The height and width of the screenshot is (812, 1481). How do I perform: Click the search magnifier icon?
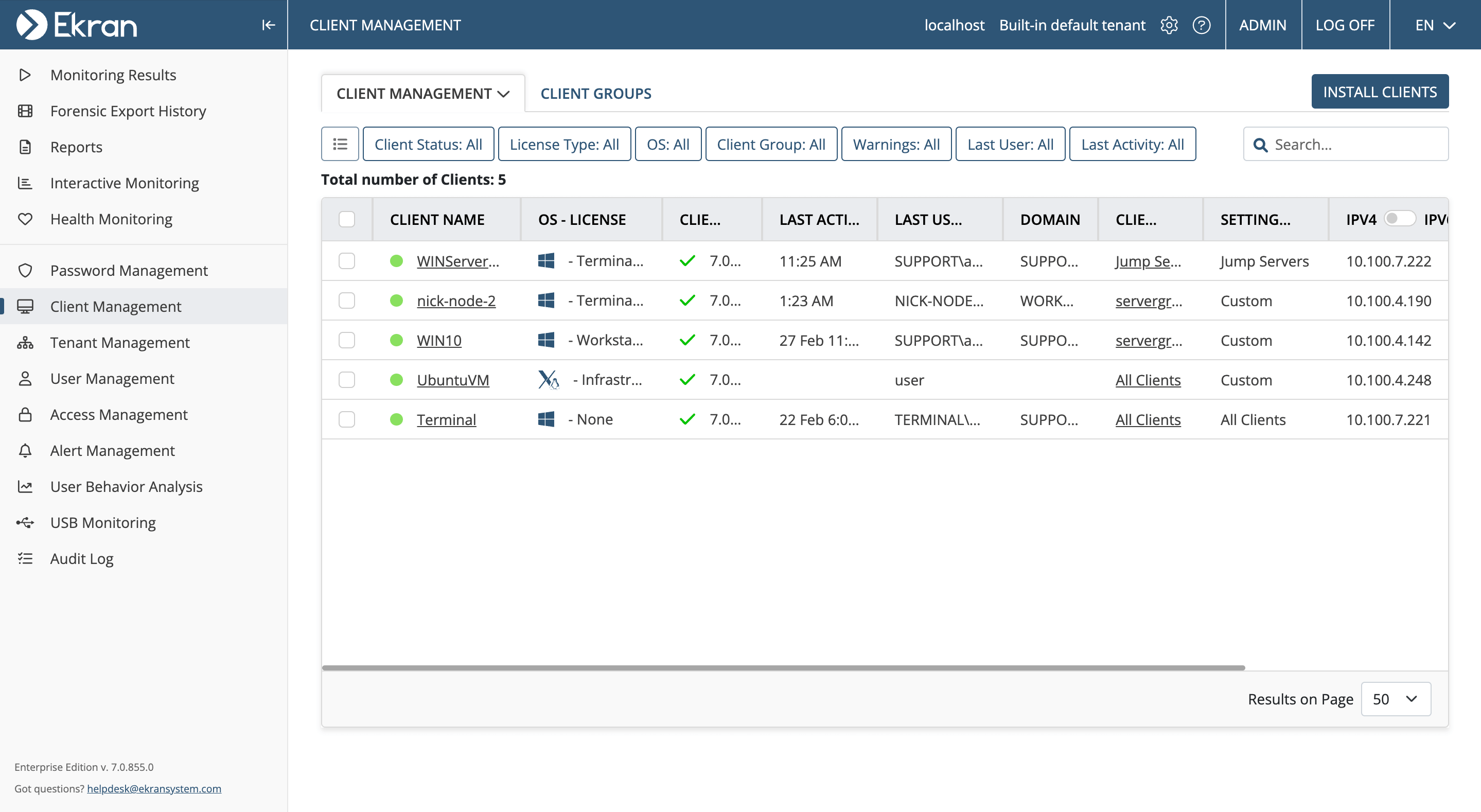tap(1260, 145)
